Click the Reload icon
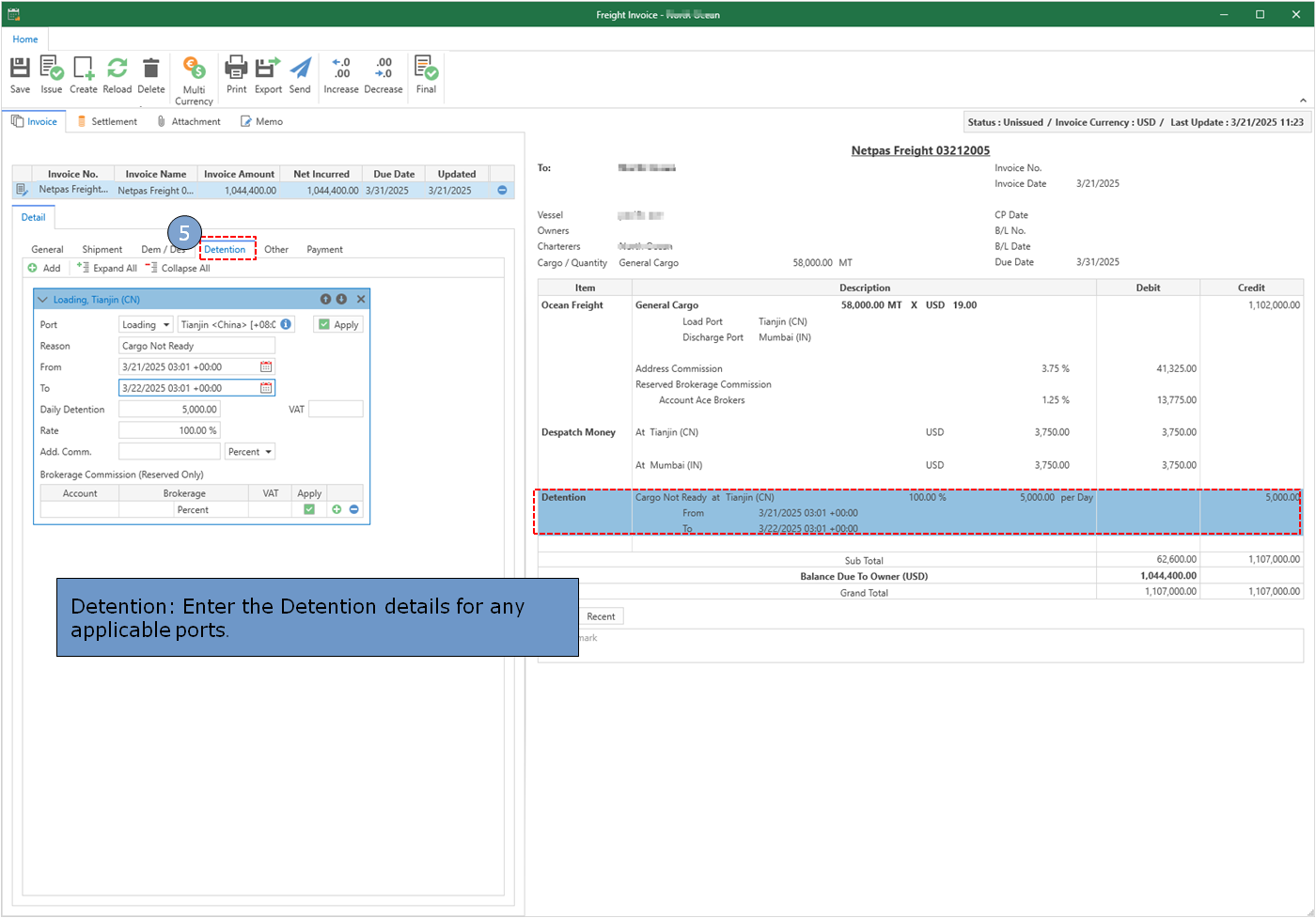Viewport: 1316px width, 918px height. [x=117, y=75]
